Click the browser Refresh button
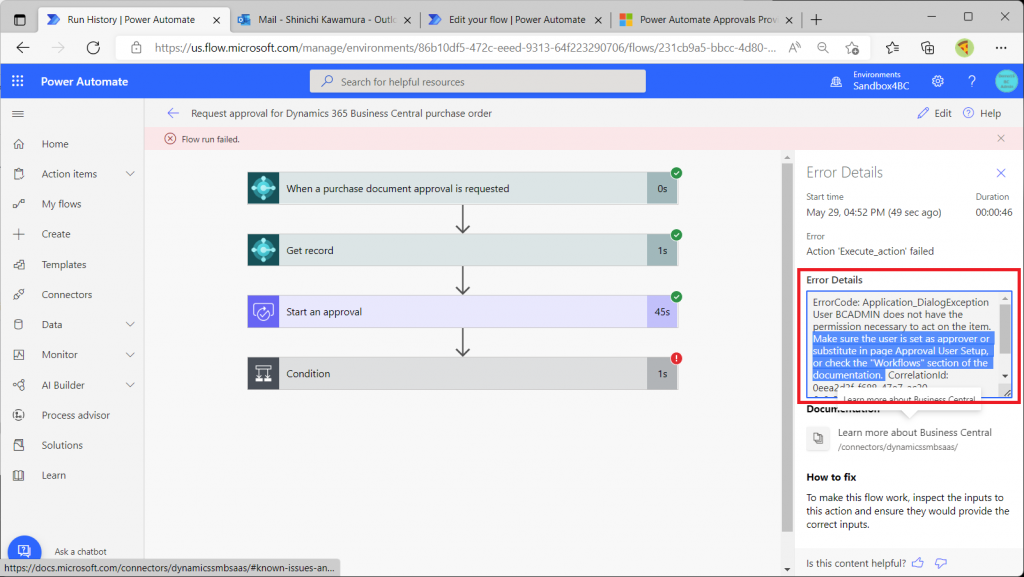Viewport: 1024px width, 577px height. pos(93,48)
